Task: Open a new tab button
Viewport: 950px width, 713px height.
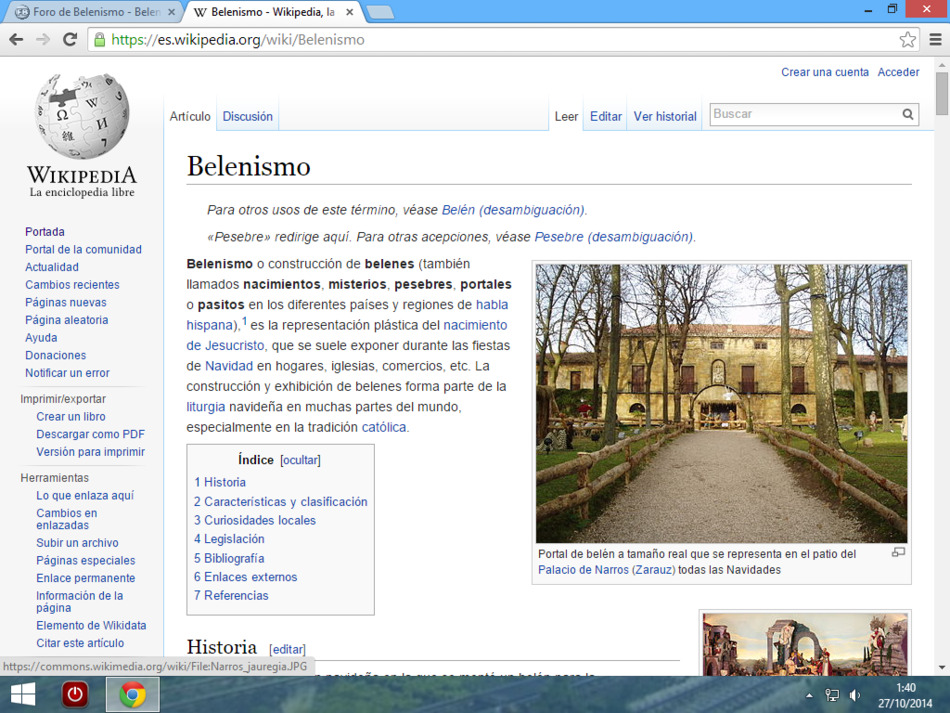Action: tap(380, 12)
